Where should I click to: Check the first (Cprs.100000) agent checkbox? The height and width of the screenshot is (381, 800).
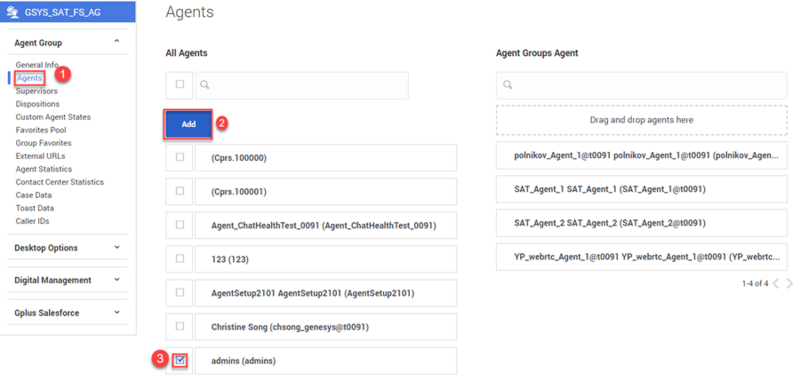[180, 157]
